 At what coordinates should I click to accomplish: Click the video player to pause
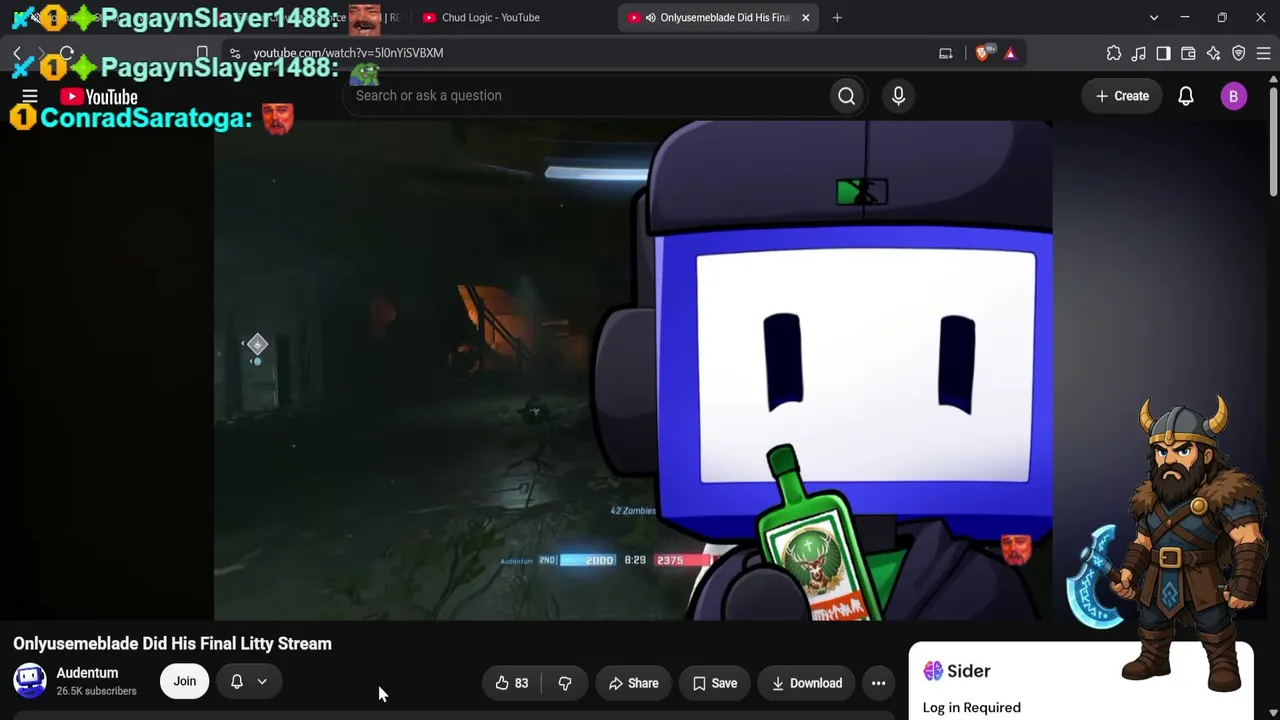click(632, 371)
